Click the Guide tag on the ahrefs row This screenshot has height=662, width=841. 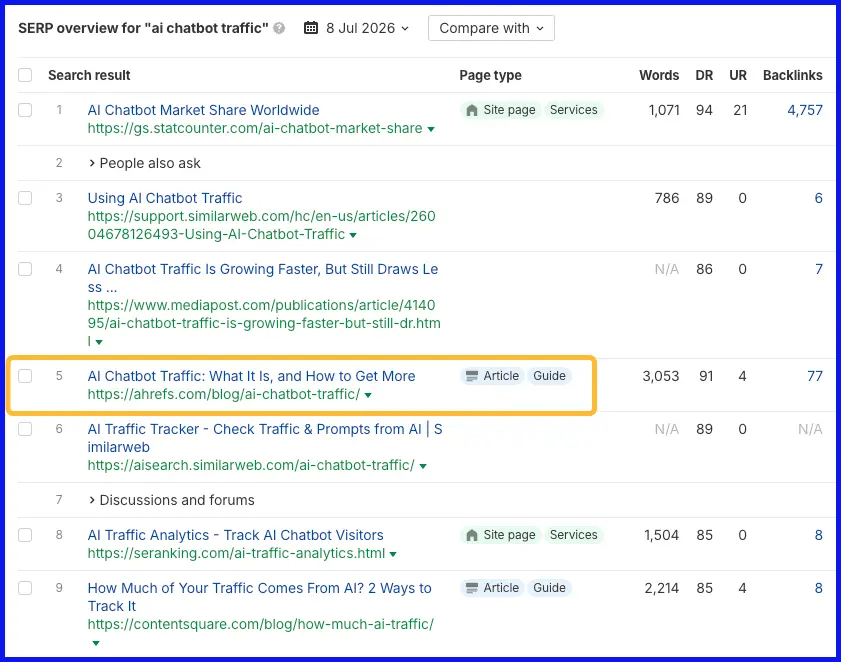click(549, 376)
